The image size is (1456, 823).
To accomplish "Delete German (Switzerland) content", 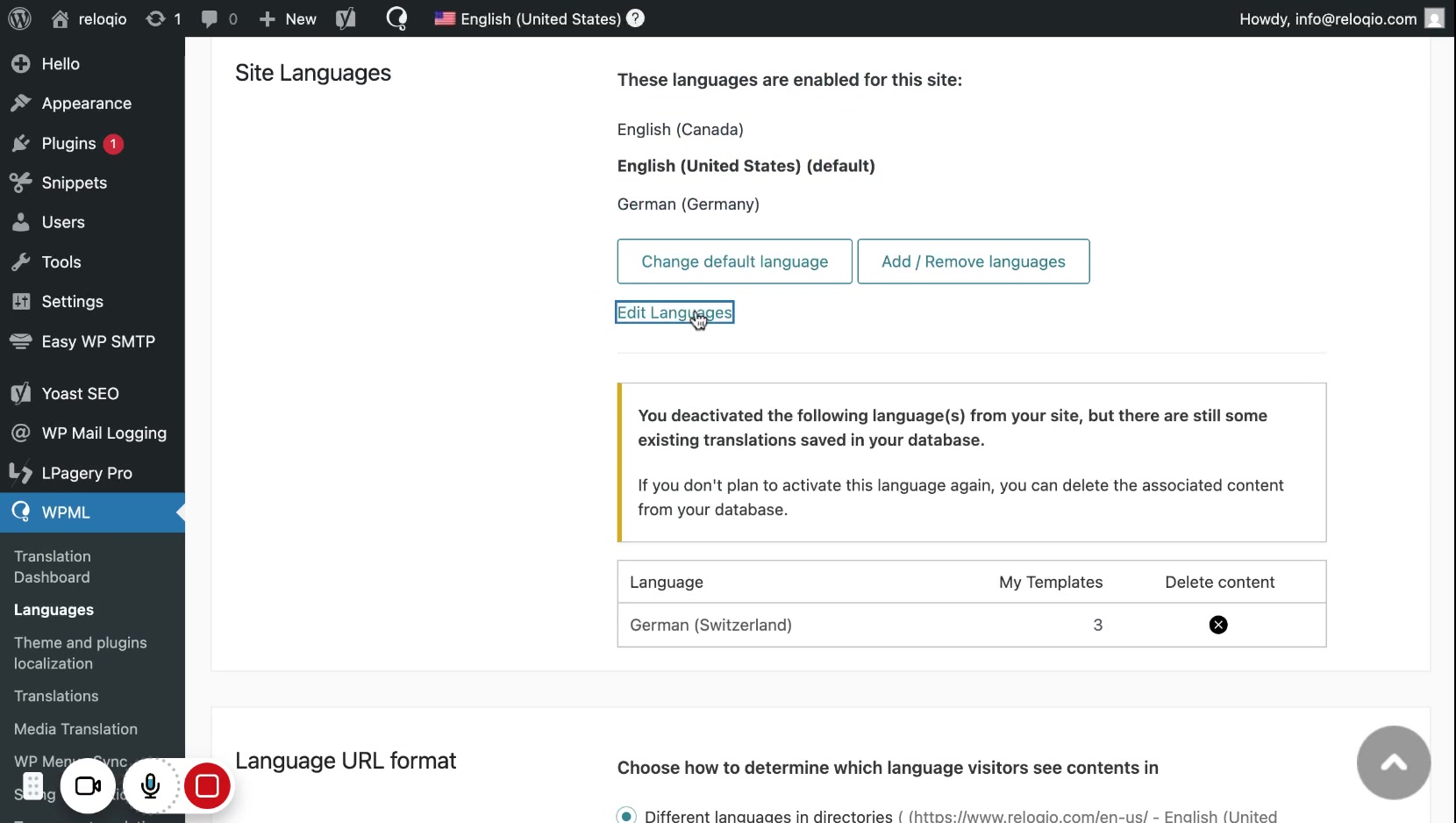I will [x=1218, y=625].
